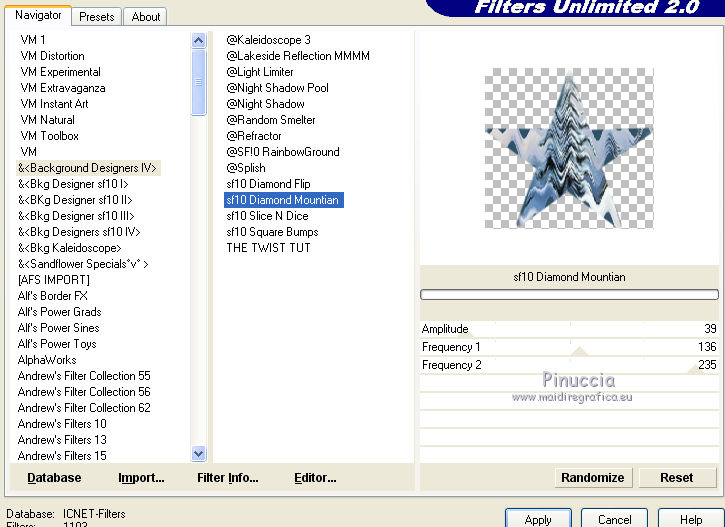The width and height of the screenshot is (725, 527).
Task: Select Andrew's Filter Collection 62
Action: tap(84, 408)
